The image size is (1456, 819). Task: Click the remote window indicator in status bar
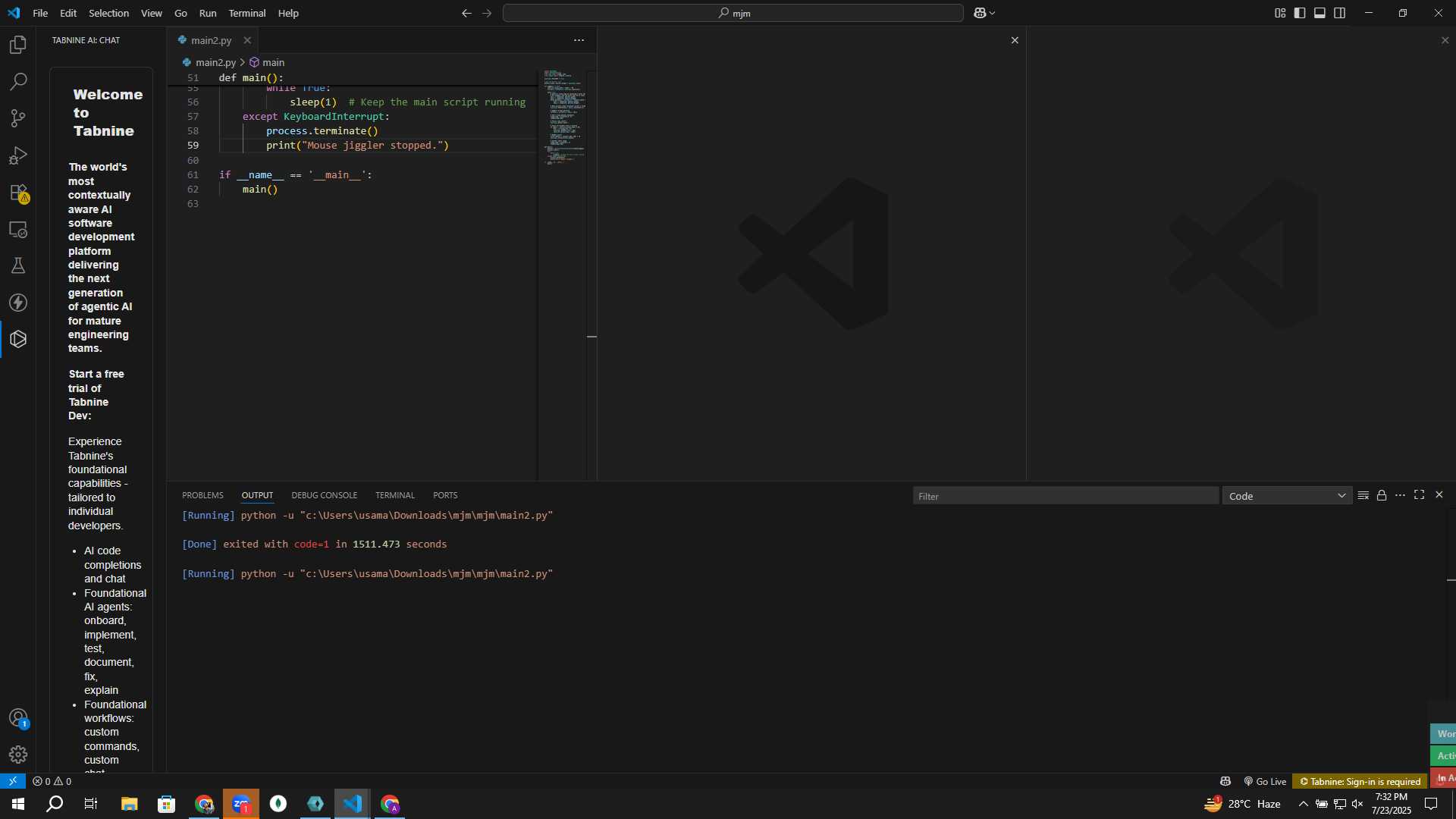[x=13, y=781]
